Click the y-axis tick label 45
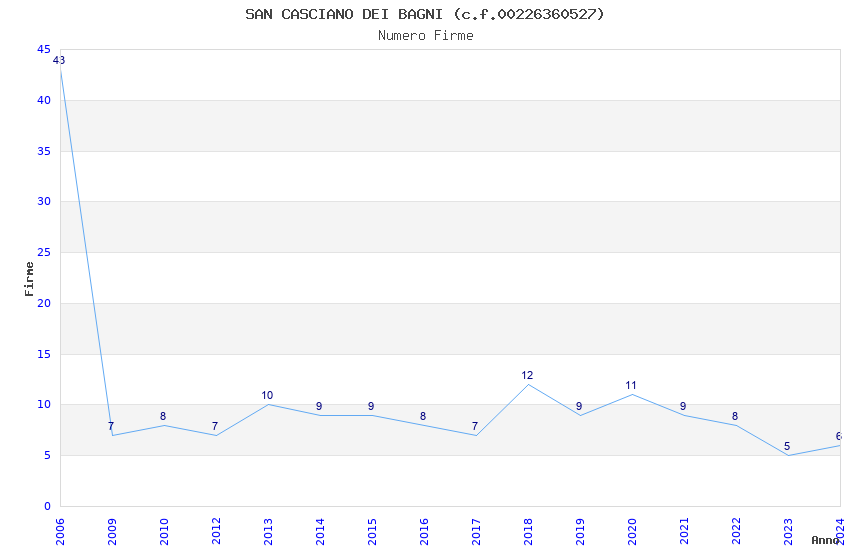This screenshot has height=550, width=850. [x=44, y=49]
